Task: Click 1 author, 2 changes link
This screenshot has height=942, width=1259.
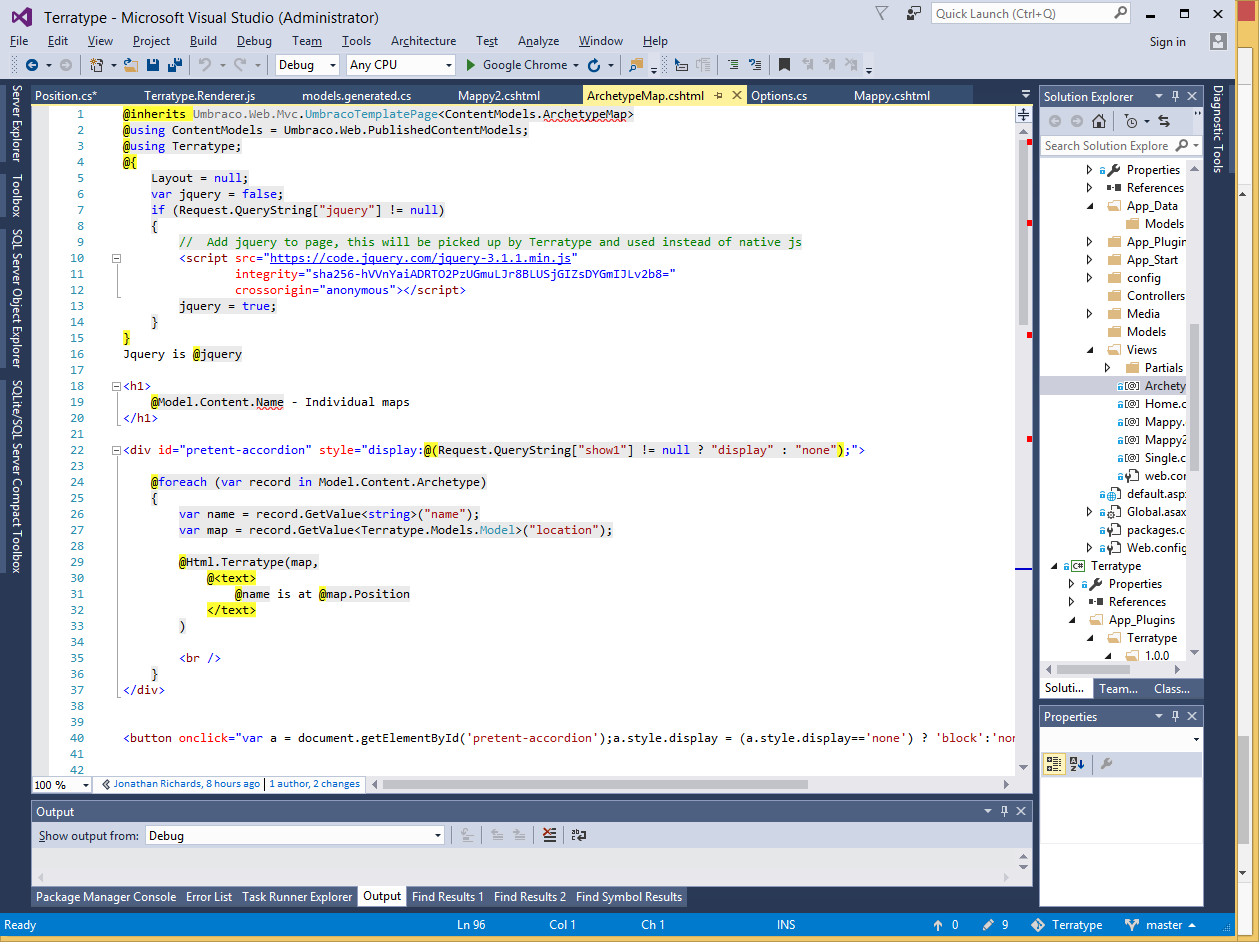Action: point(315,784)
